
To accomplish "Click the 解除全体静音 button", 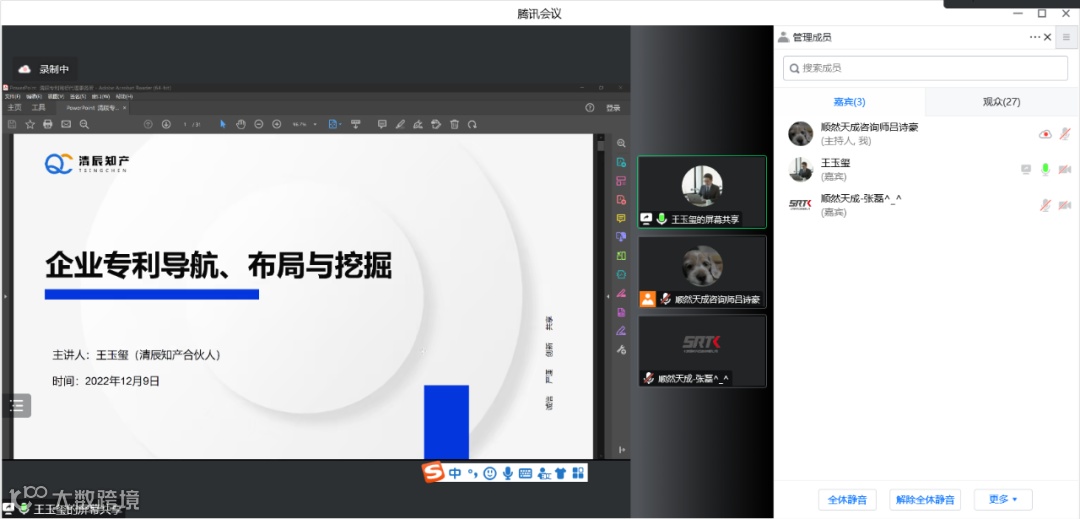I will coord(925,500).
